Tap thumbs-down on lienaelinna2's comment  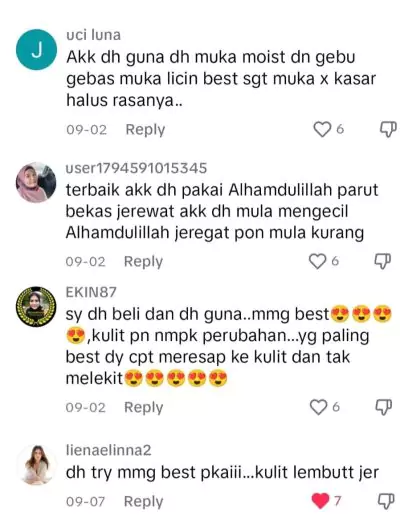pyautogui.click(x=386, y=501)
